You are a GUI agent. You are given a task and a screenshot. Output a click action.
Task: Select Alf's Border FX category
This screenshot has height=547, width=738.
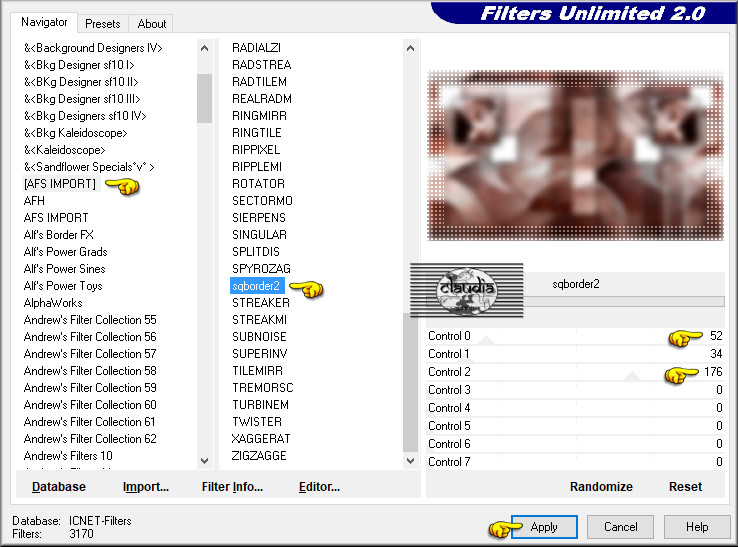pyautogui.click(x=59, y=234)
